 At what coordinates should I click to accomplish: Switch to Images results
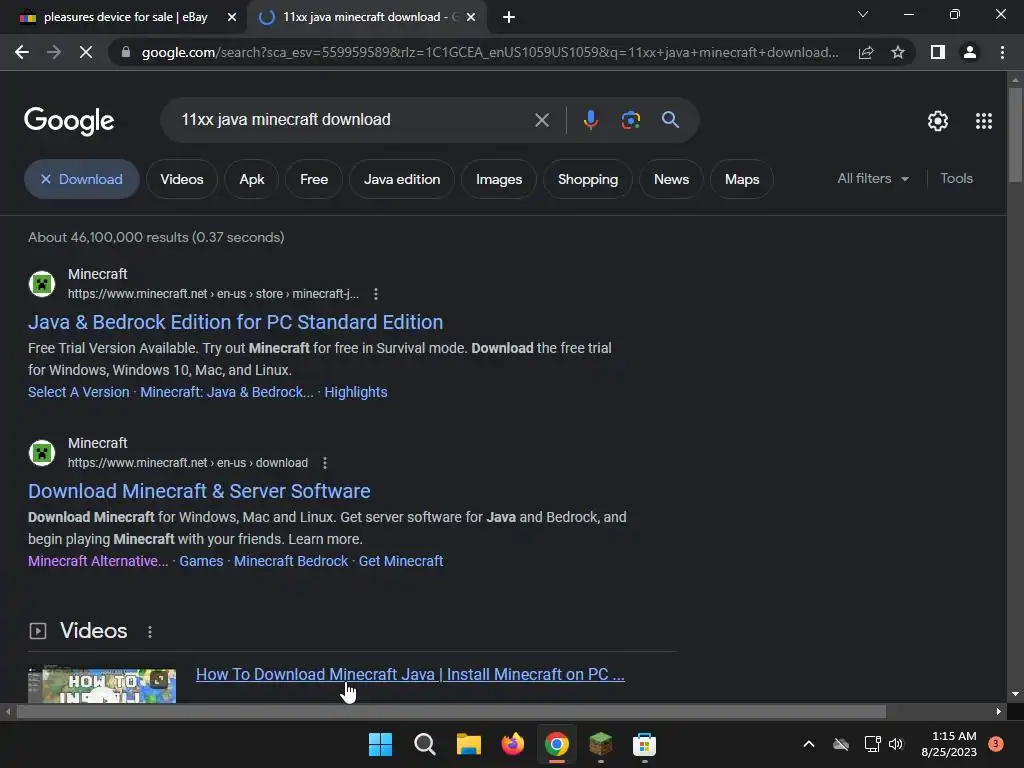[x=499, y=179]
